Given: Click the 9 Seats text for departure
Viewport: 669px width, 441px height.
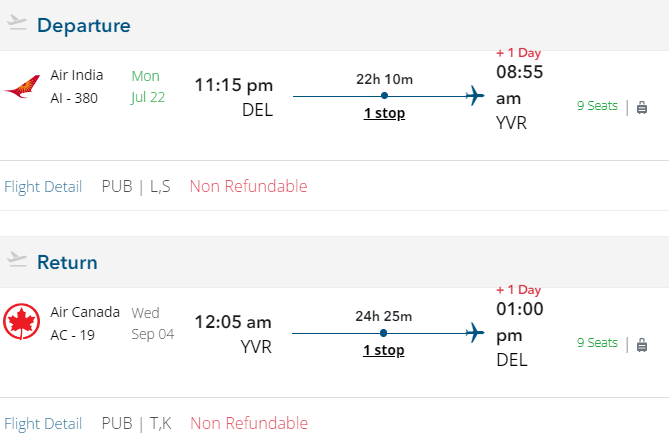Looking at the screenshot, I should [597, 105].
